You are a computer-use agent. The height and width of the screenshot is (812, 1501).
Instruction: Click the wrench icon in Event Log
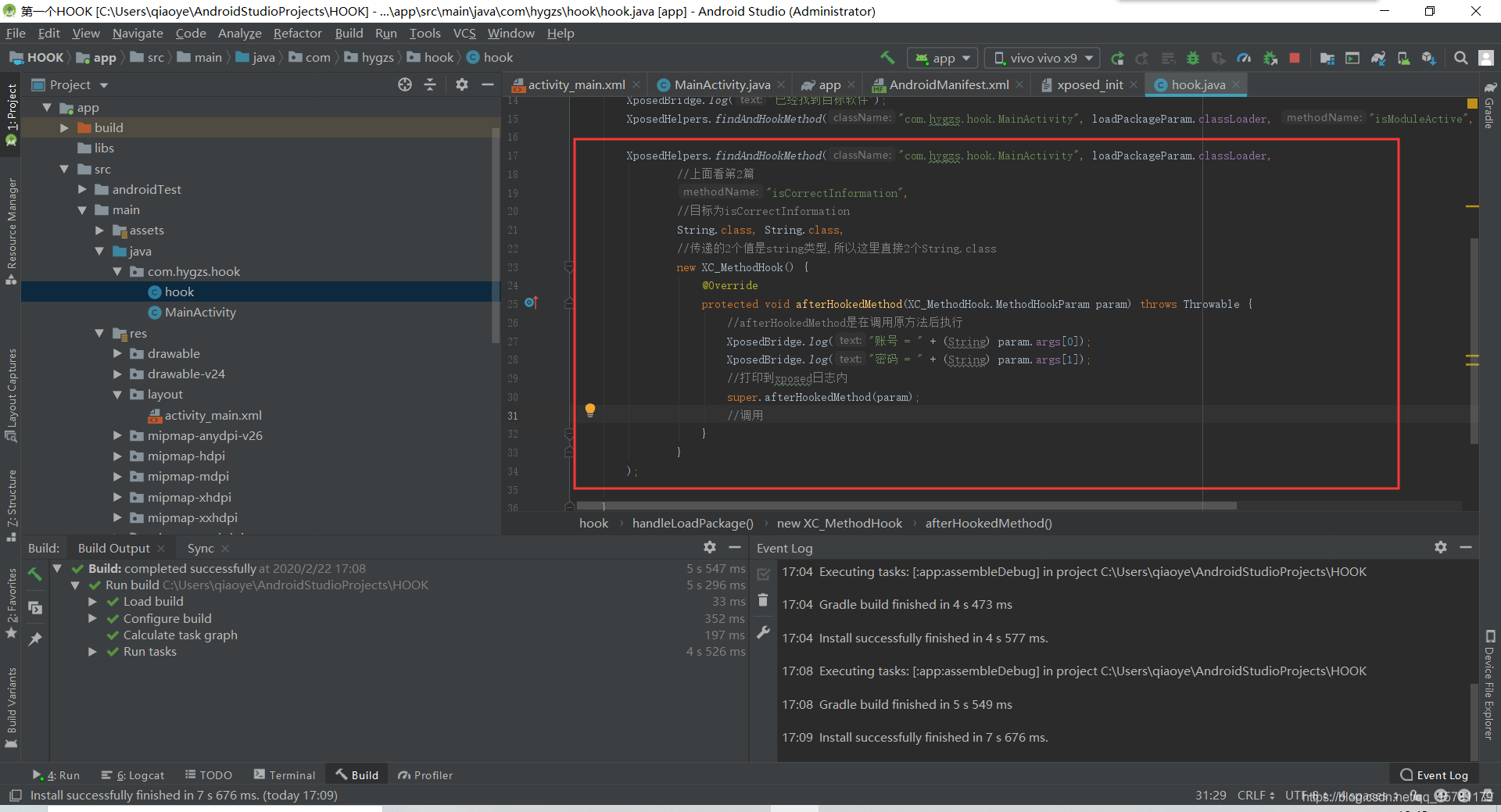click(764, 631)
